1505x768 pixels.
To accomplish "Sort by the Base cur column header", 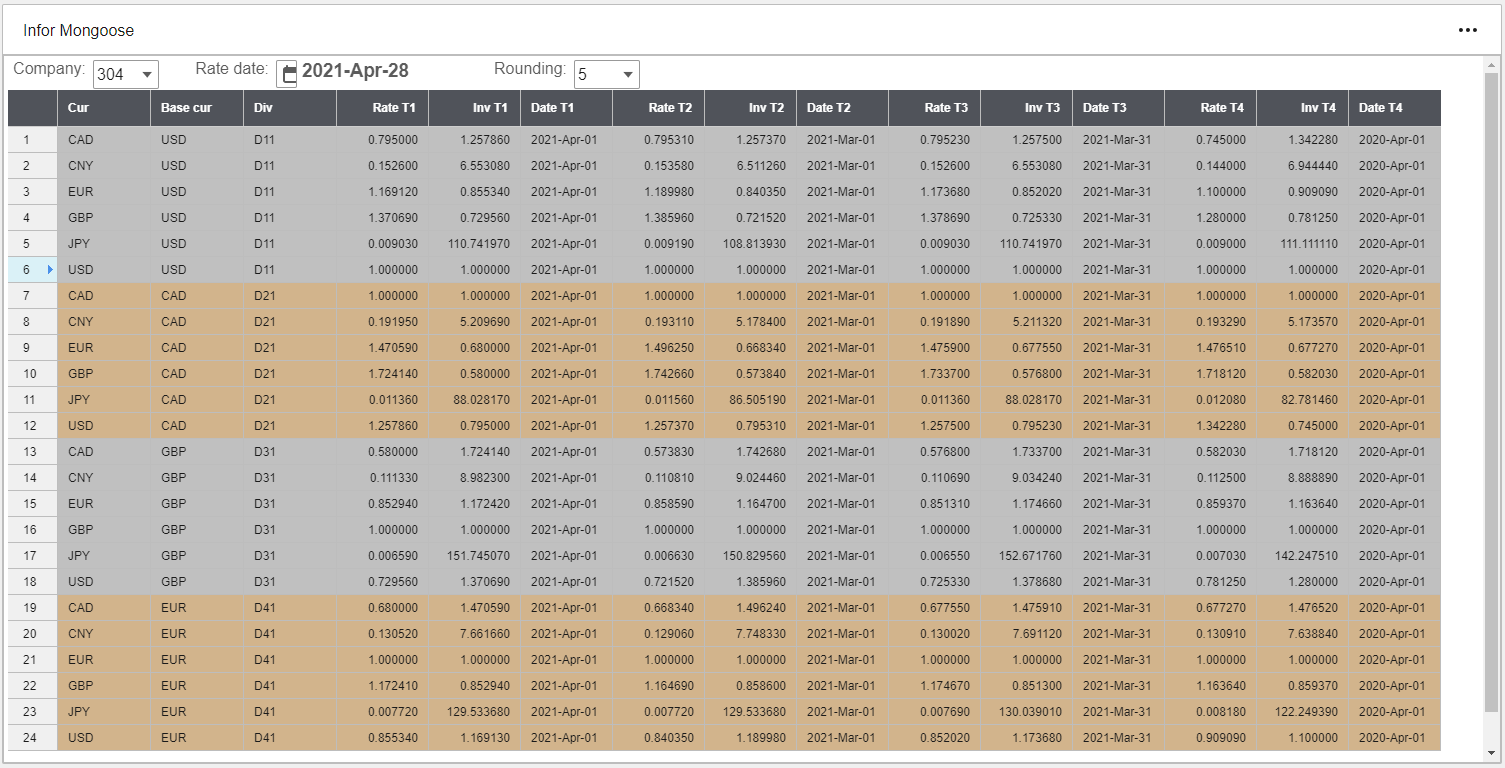I will tap(197, 108).
